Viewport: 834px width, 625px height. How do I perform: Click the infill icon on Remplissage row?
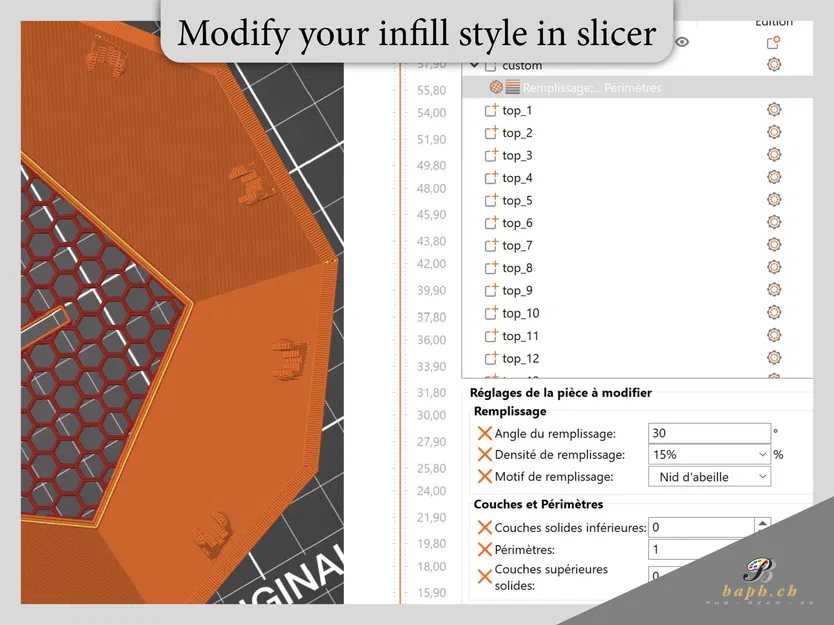[x=496, y=87]
